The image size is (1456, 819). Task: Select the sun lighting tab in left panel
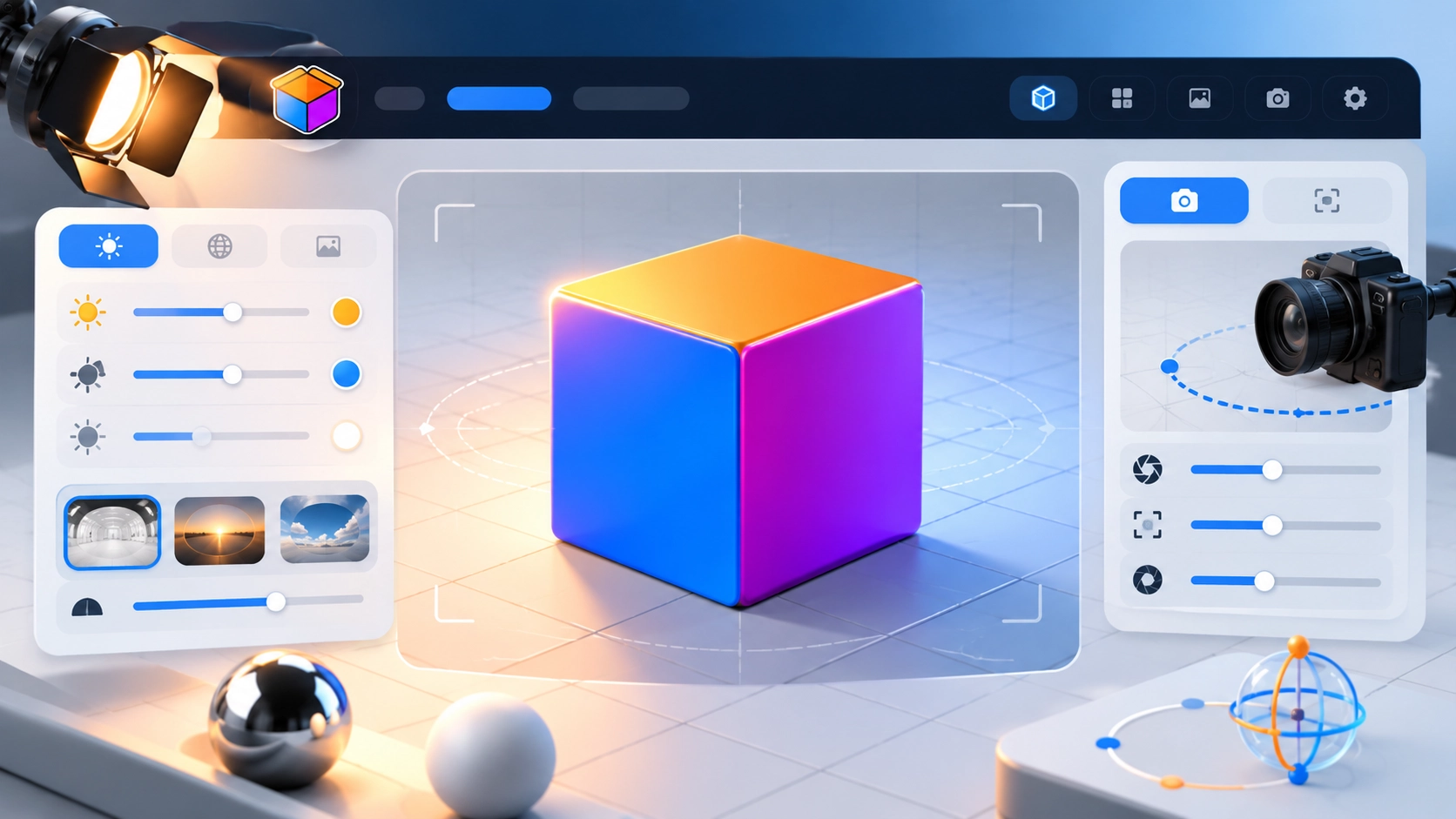pos(109,246)
